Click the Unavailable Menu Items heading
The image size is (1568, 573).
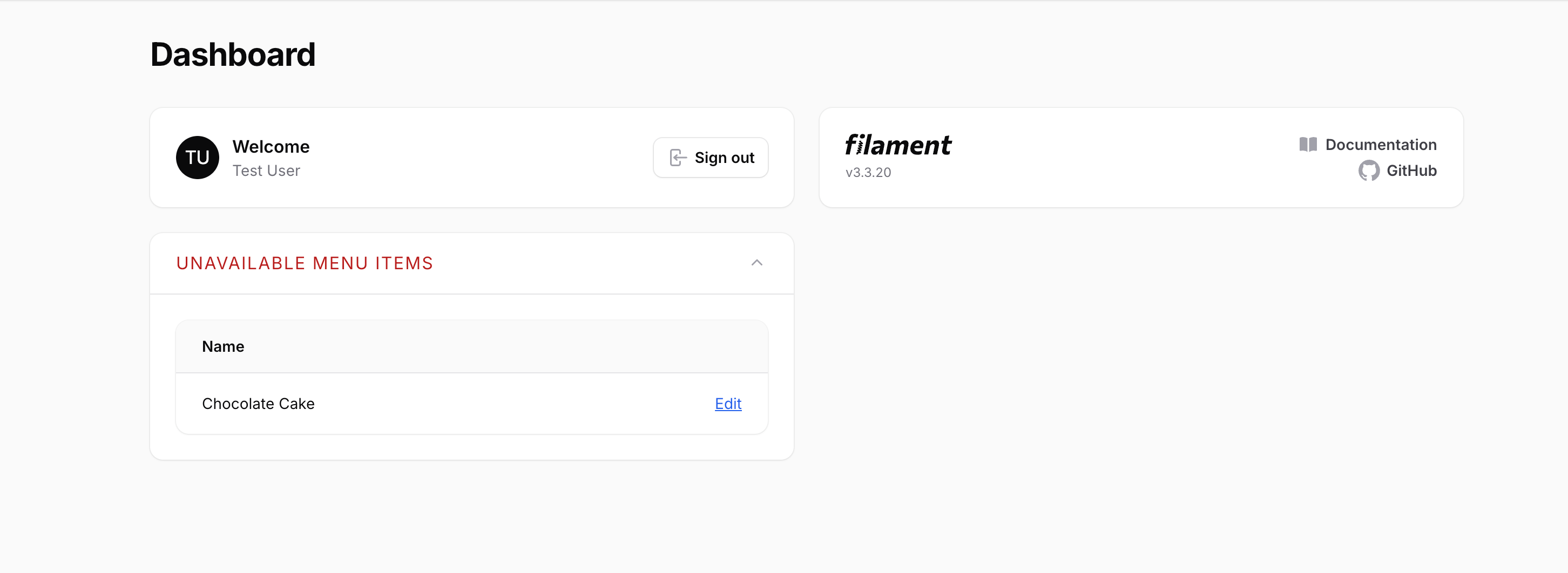(305, 263)
